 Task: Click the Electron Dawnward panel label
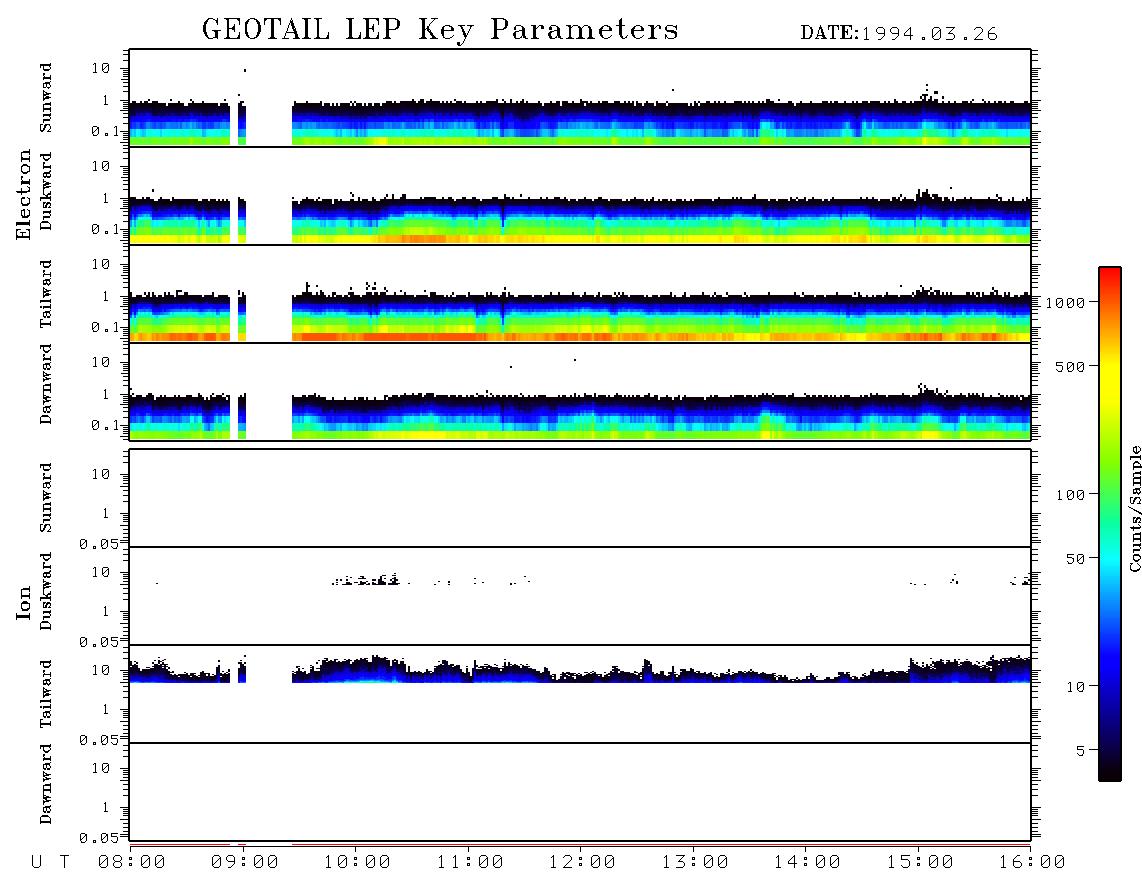point(46,384)
